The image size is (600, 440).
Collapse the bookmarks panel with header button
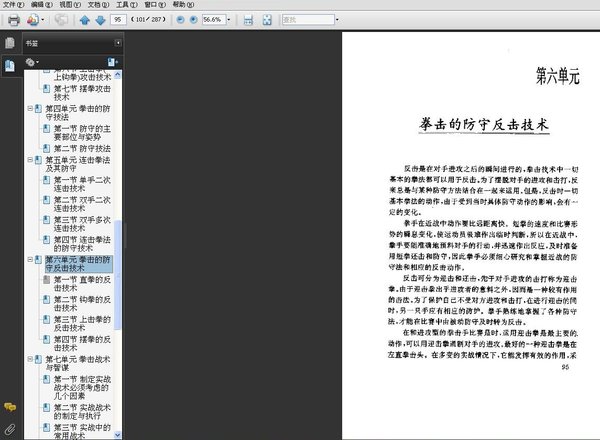118,43
